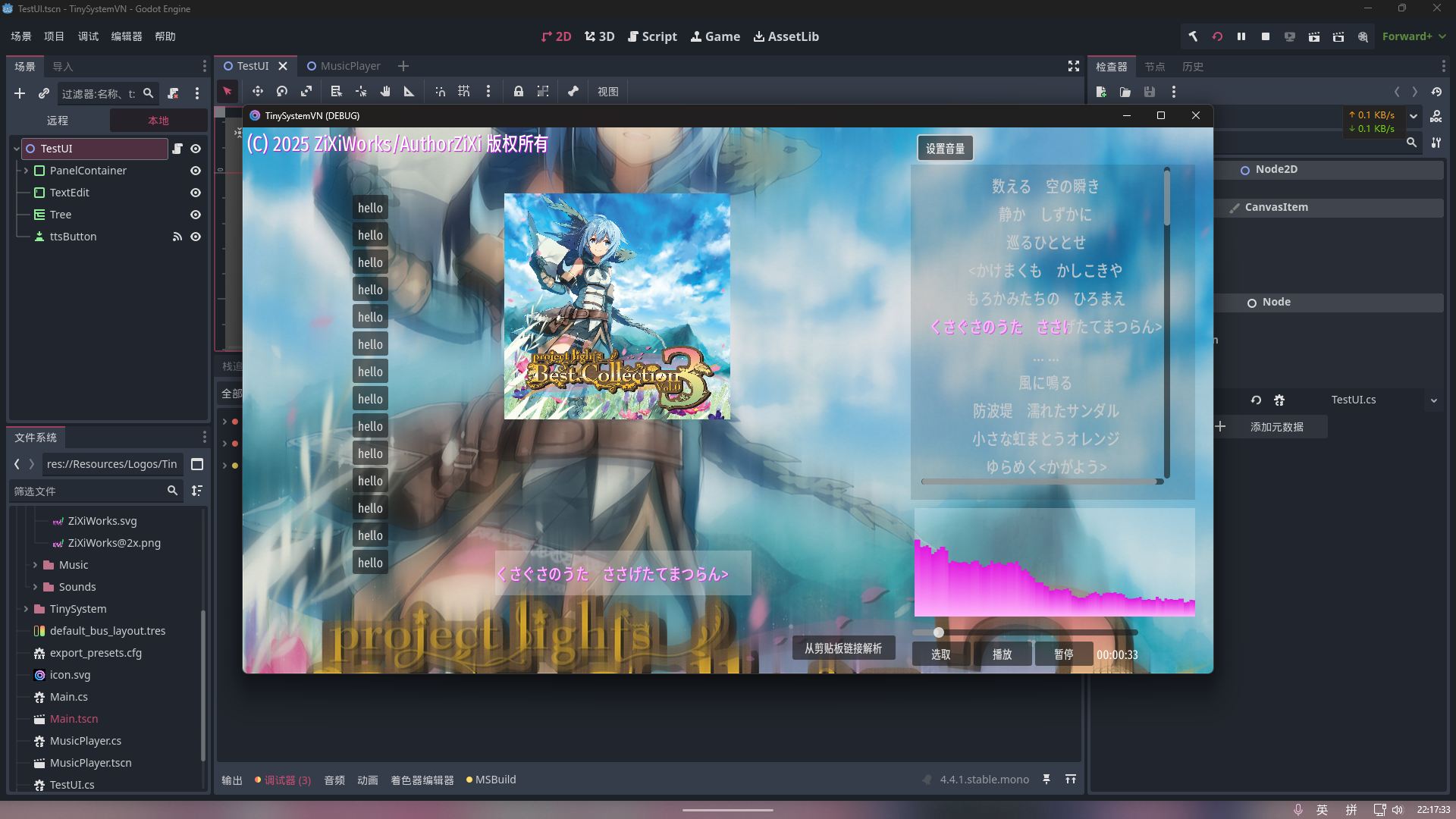Stop the running project
Image resolution: width=1456 pixels, height=819 pixels.
1265,36
